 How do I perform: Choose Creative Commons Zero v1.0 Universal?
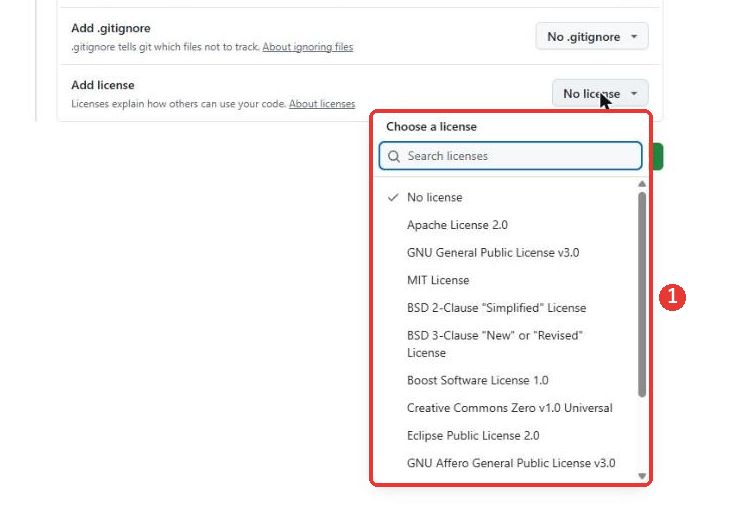[507, 408]
